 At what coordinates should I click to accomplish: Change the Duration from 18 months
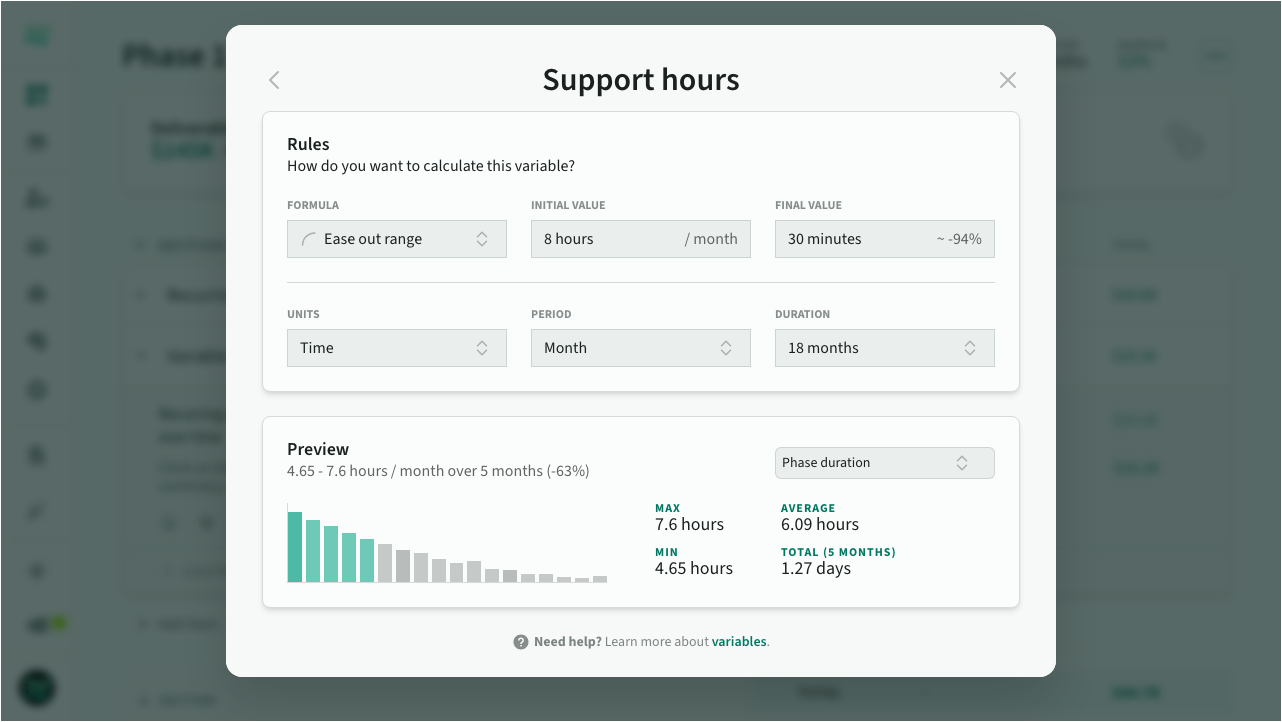(884, 348)
